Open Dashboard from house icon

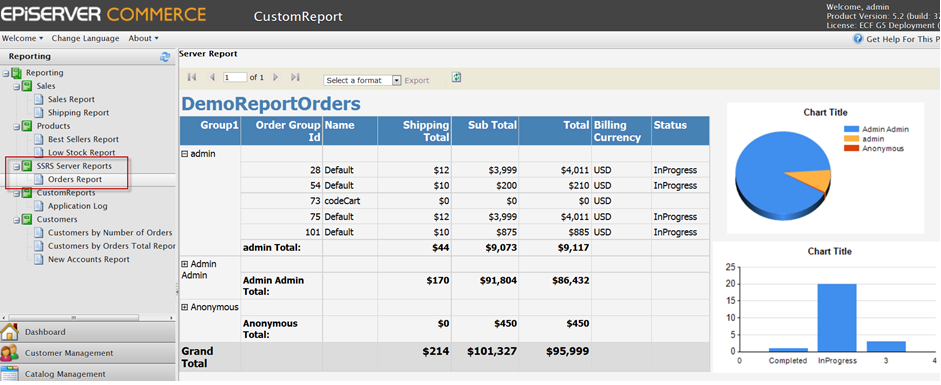pyautogui.click(x=10, y=332)
